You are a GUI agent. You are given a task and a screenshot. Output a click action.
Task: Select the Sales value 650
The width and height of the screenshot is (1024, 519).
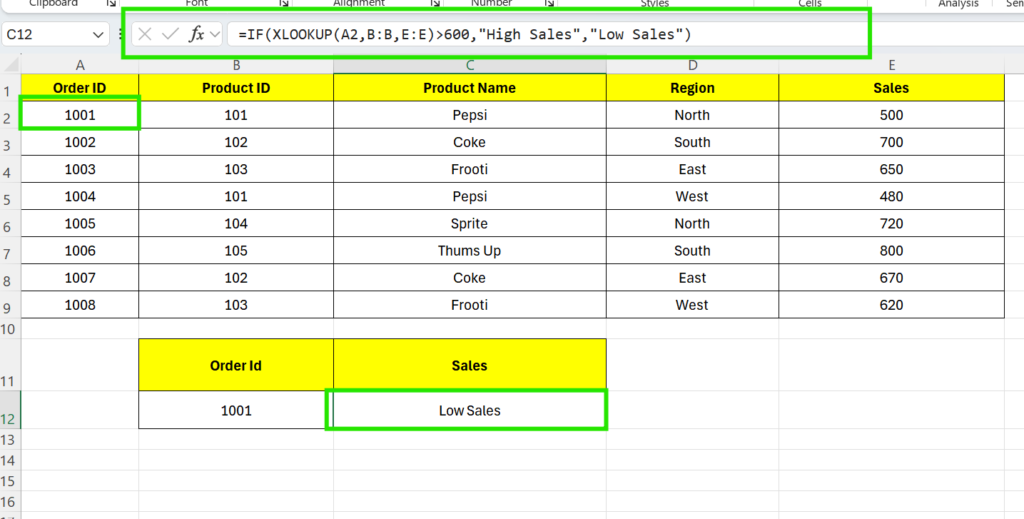[891, 169]
